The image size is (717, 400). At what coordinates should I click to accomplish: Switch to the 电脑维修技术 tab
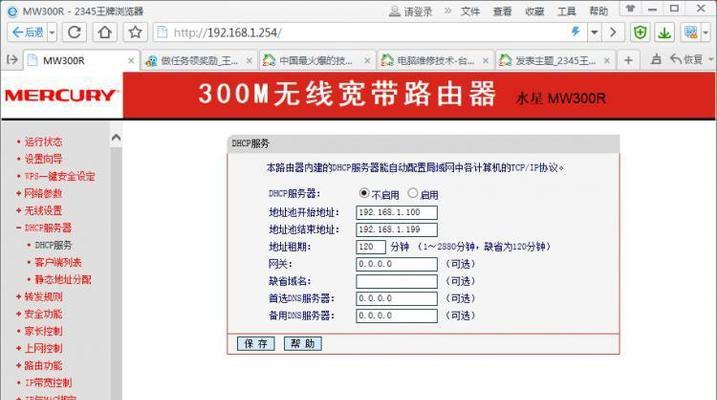click(434, 60)
